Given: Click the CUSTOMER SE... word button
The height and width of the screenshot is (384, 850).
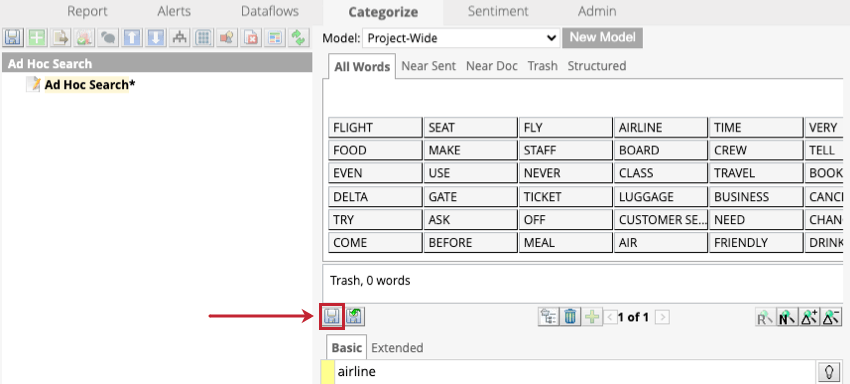Looking at the screenshot, I should coord(661,220).
